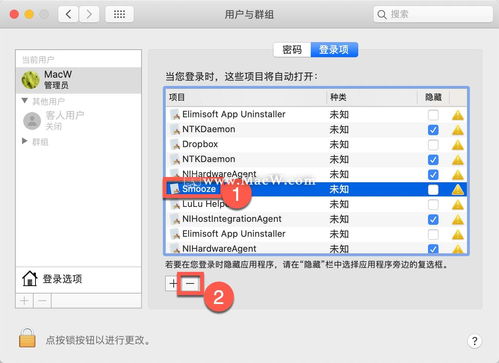Remove selected login item with minus button

[190, 283]
